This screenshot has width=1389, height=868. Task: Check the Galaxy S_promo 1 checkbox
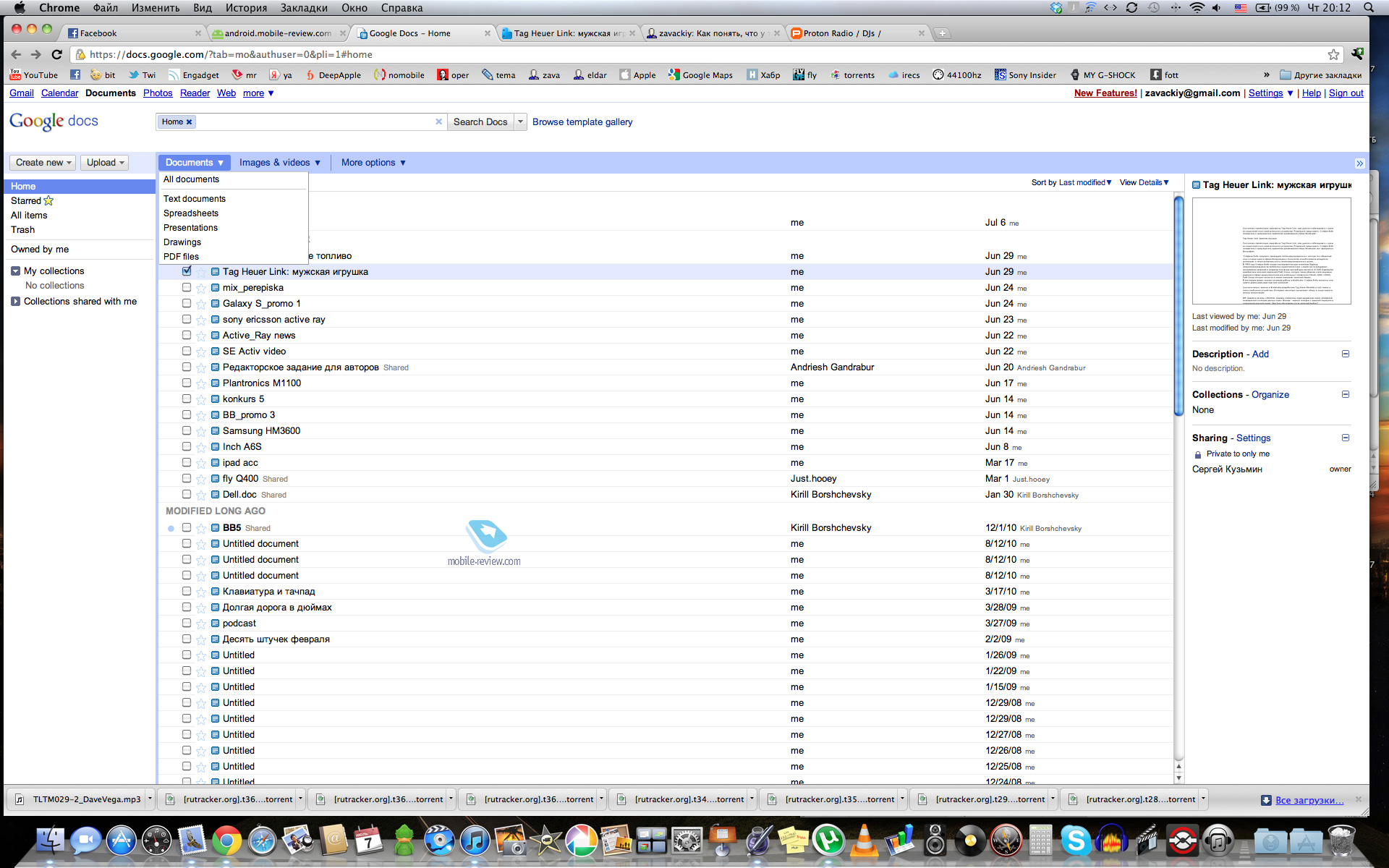[187, 303]
